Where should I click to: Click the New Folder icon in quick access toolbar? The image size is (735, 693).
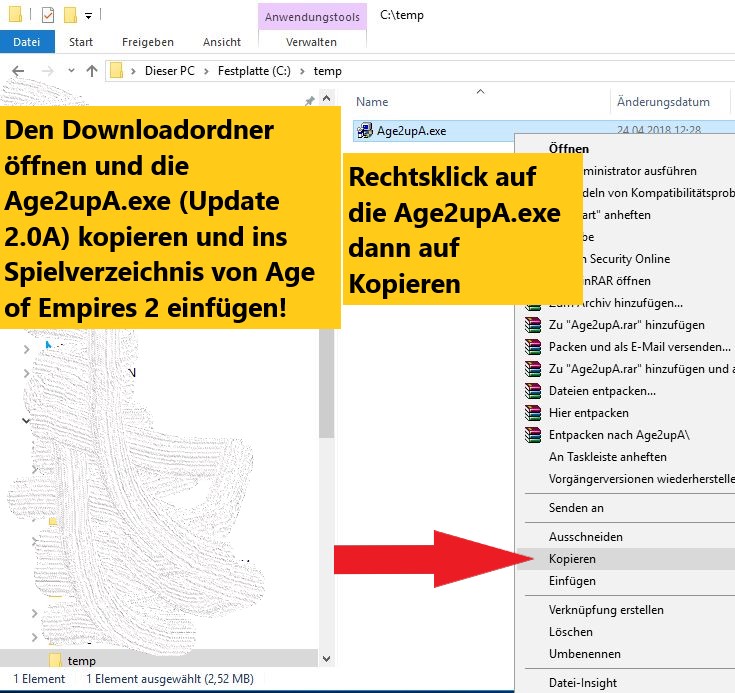pos(70,15)
